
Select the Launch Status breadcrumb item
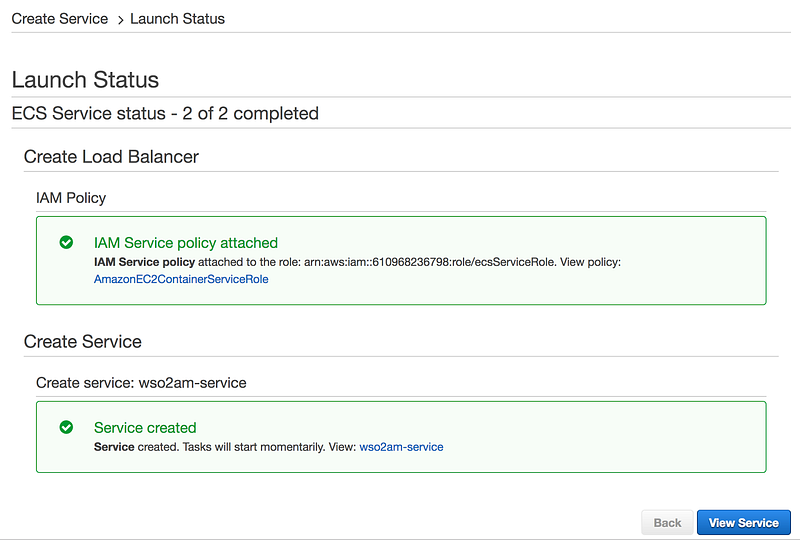pos(177,19)
